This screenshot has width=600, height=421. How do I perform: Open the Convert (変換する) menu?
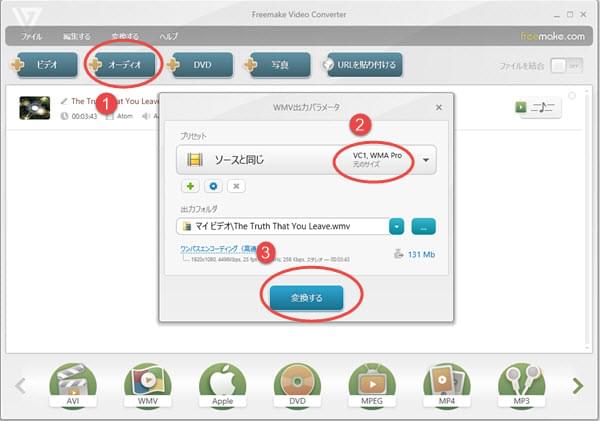pyautogui.click(x=125, y=36)
